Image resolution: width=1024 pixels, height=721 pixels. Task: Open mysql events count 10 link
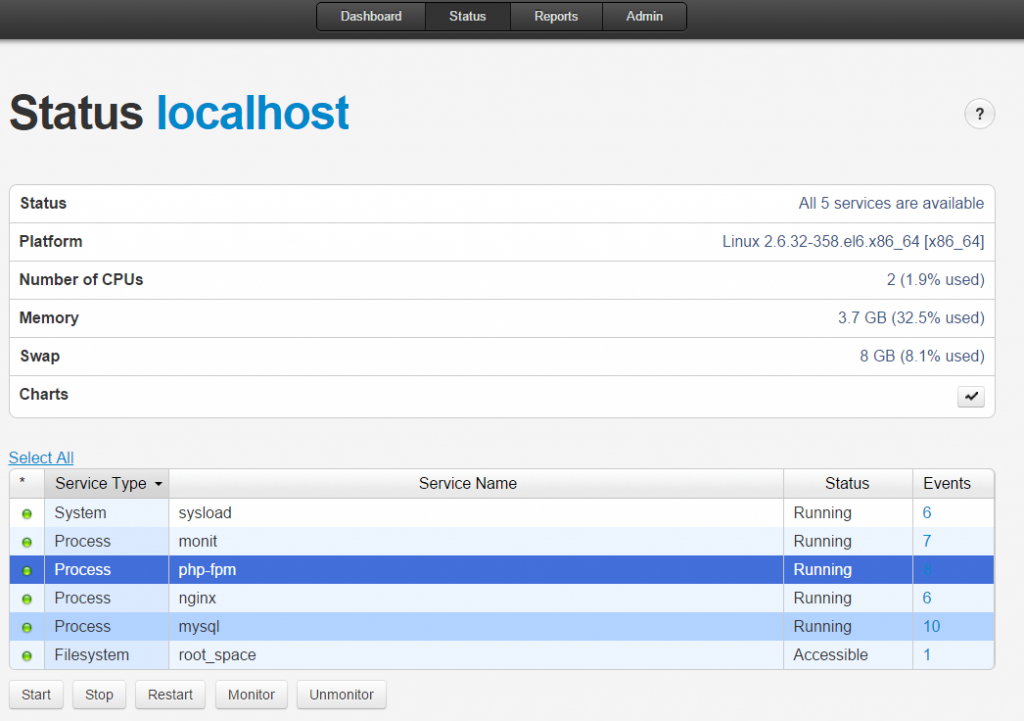(931, 627)
